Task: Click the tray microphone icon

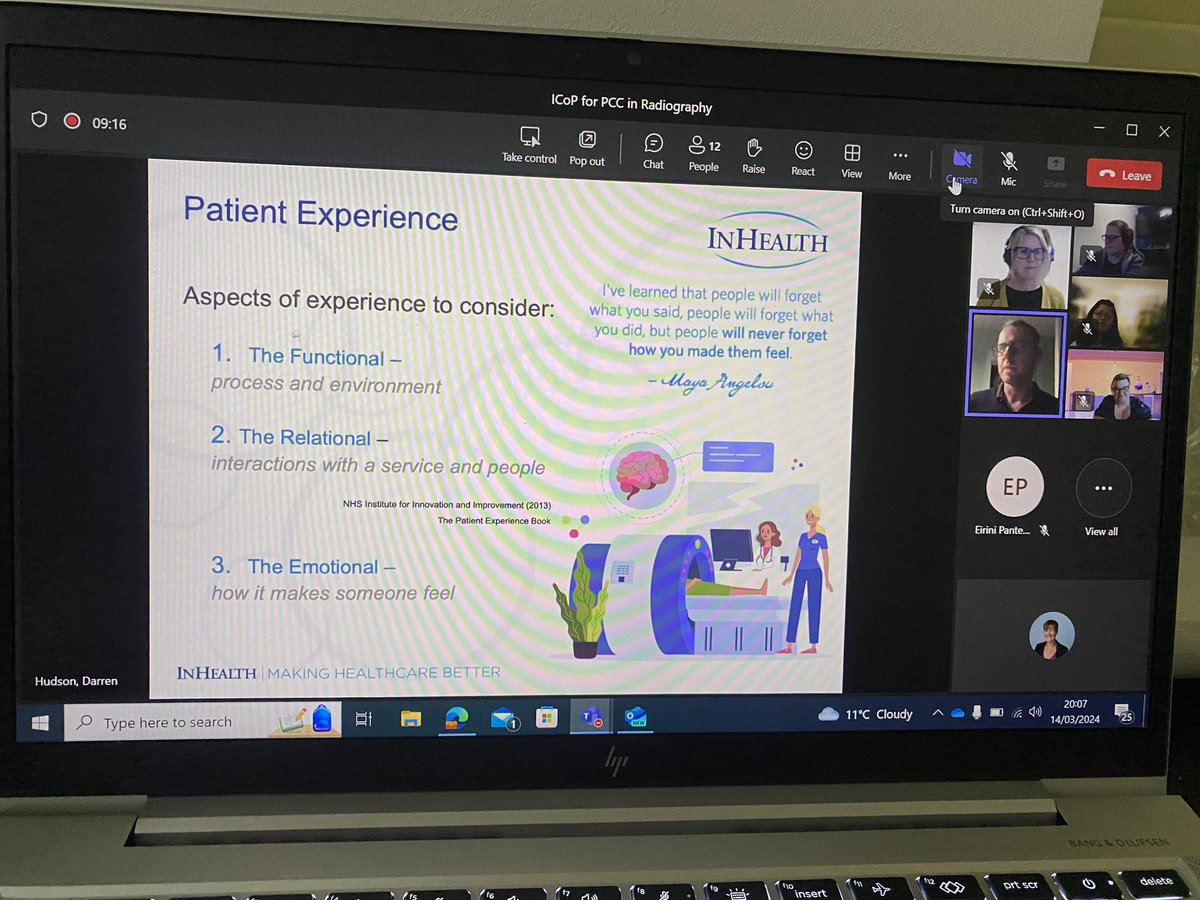Action: 976,712
